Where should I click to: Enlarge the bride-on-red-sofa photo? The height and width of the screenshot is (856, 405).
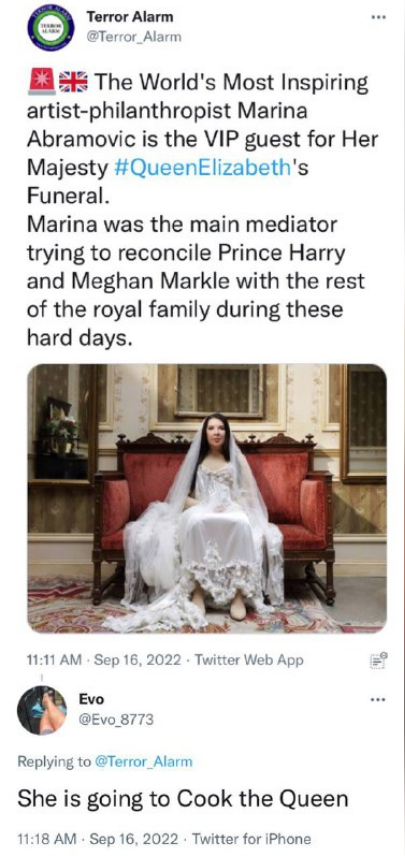click(207, 498)
